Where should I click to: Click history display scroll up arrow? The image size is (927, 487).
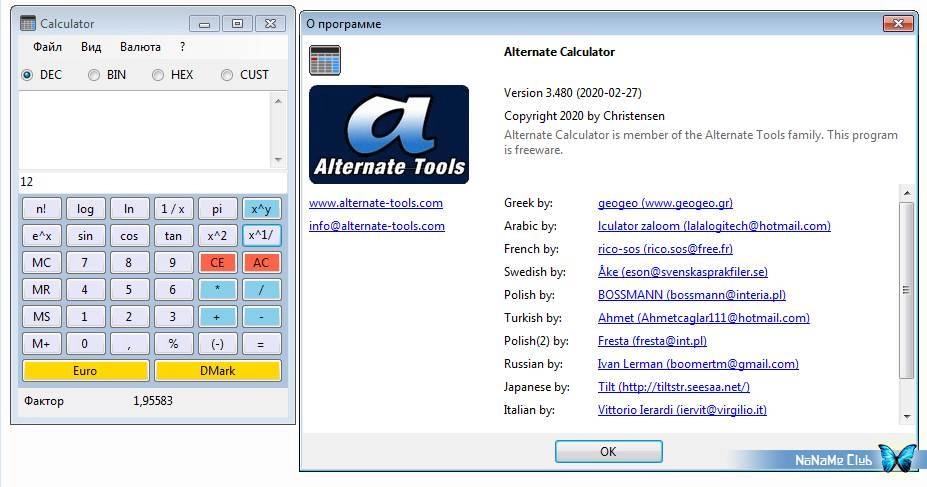pyautogui.click(x=278, y=100)
